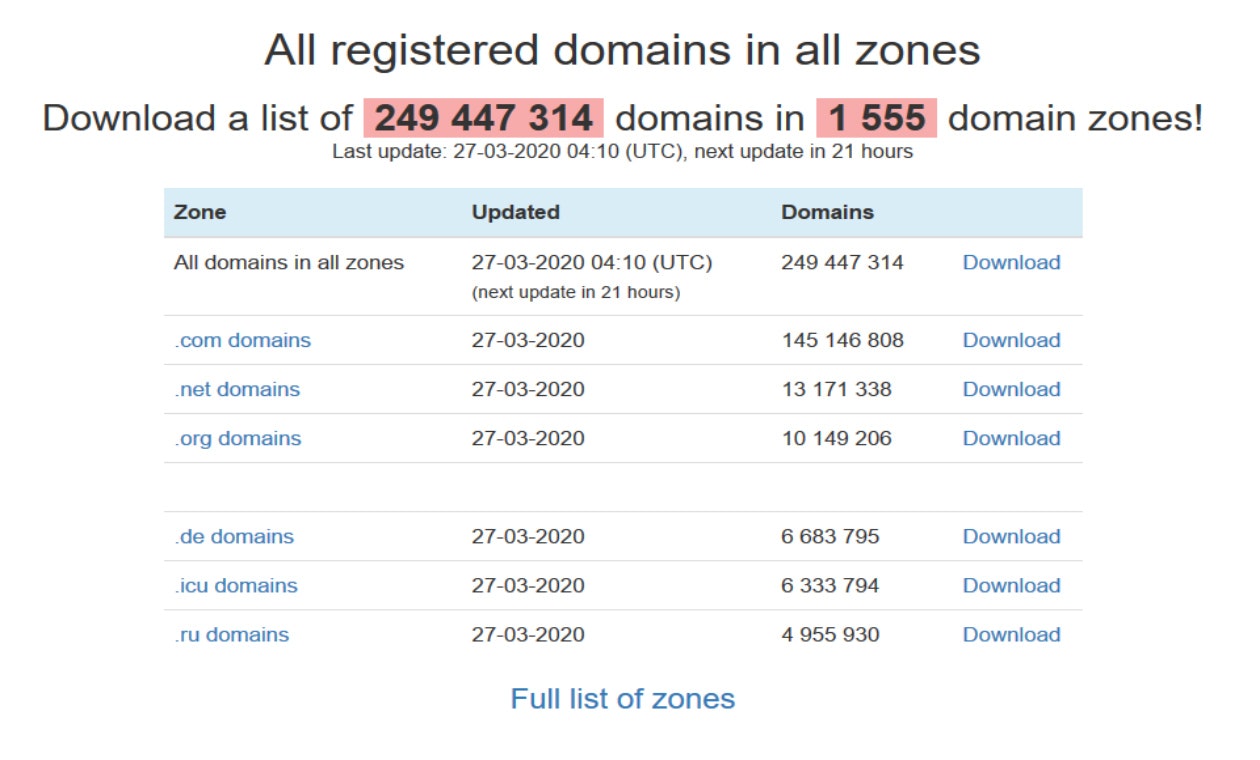Click the page title 'All registered domains in all zones'
Screen dimensions: 1260x760
(x=622, y=50)
